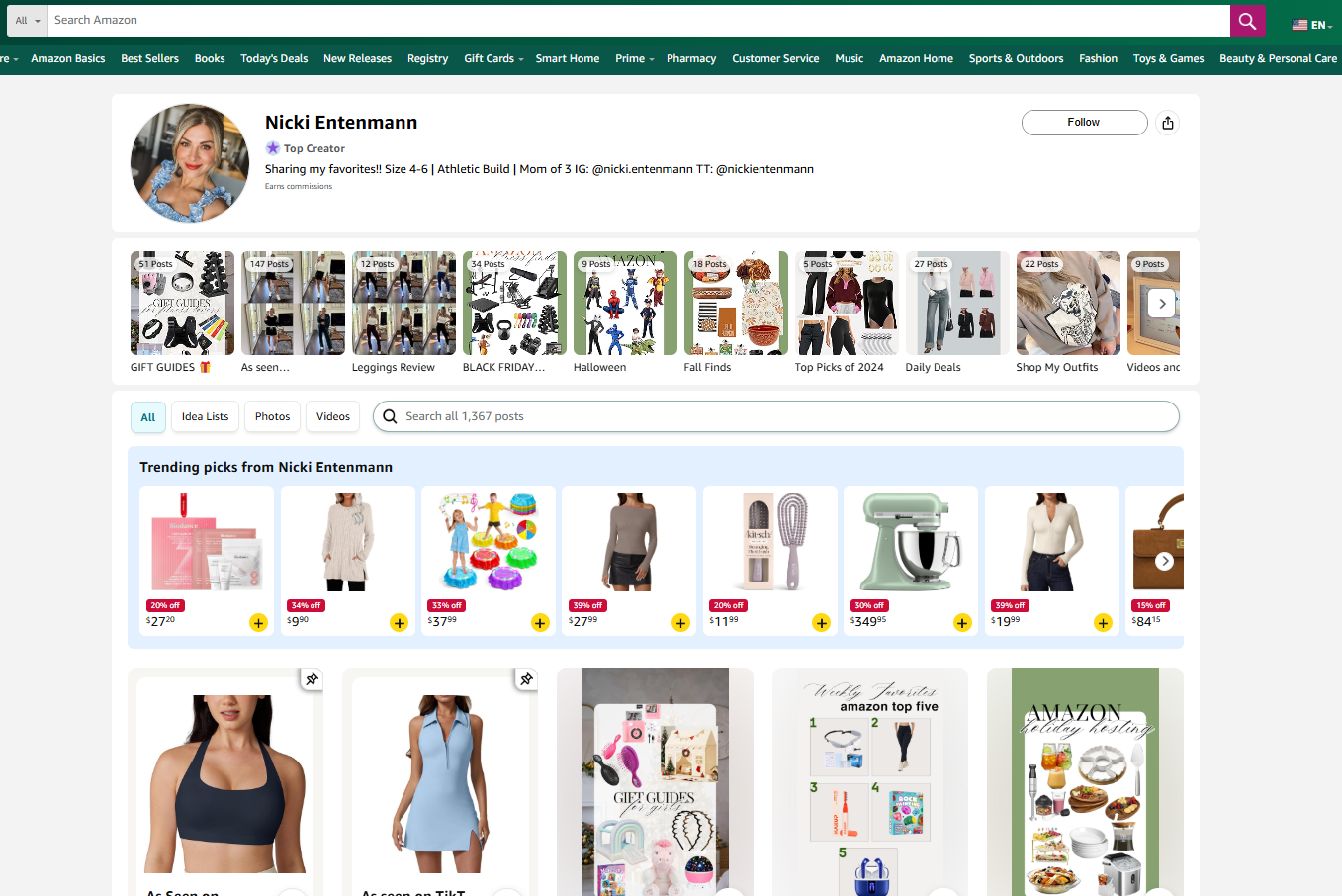Open Smart Home link in navigation
The width and height of the screenshot is (1342, 896).
(x=568, y=58)
